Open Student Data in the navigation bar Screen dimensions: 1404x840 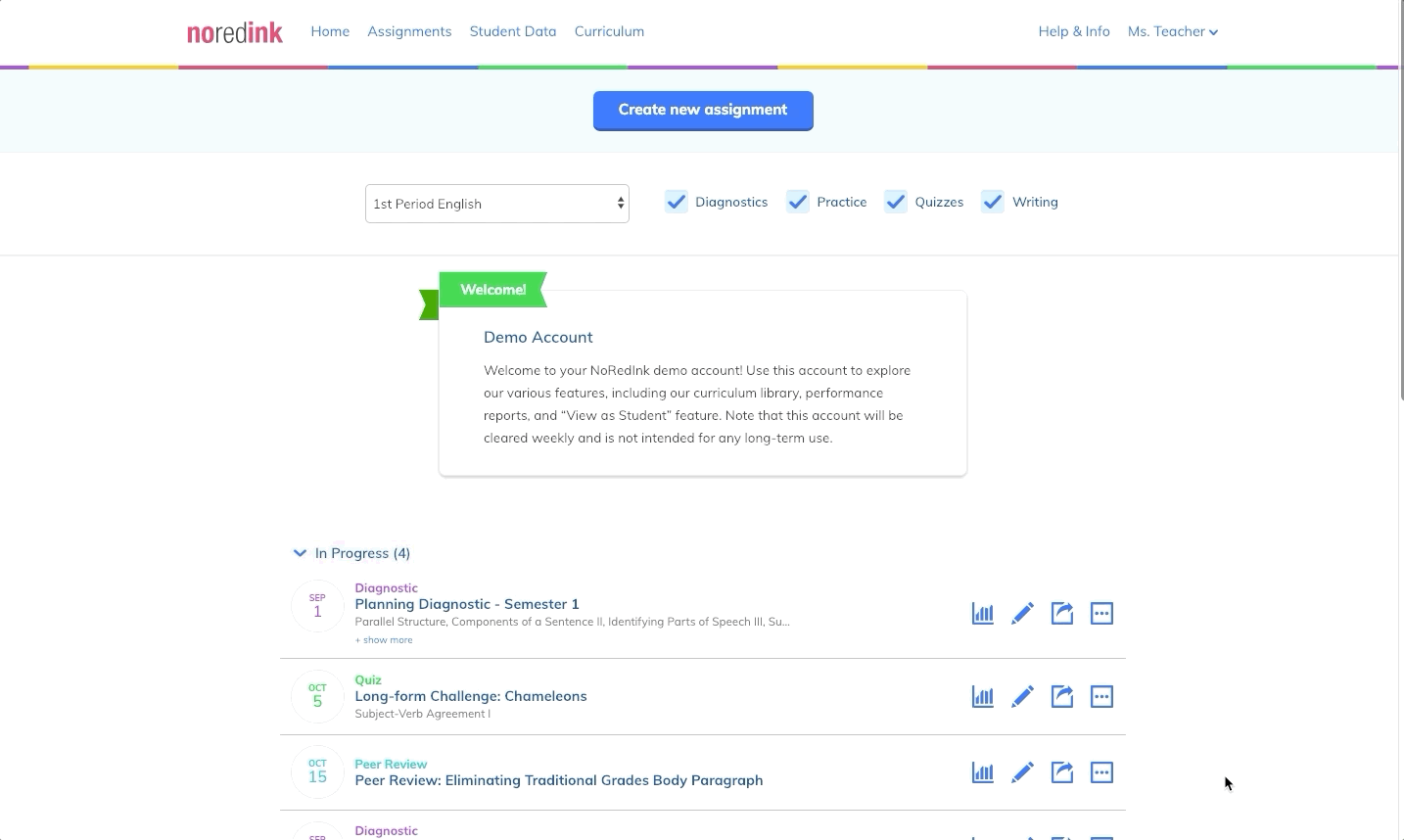click(513, 31)
